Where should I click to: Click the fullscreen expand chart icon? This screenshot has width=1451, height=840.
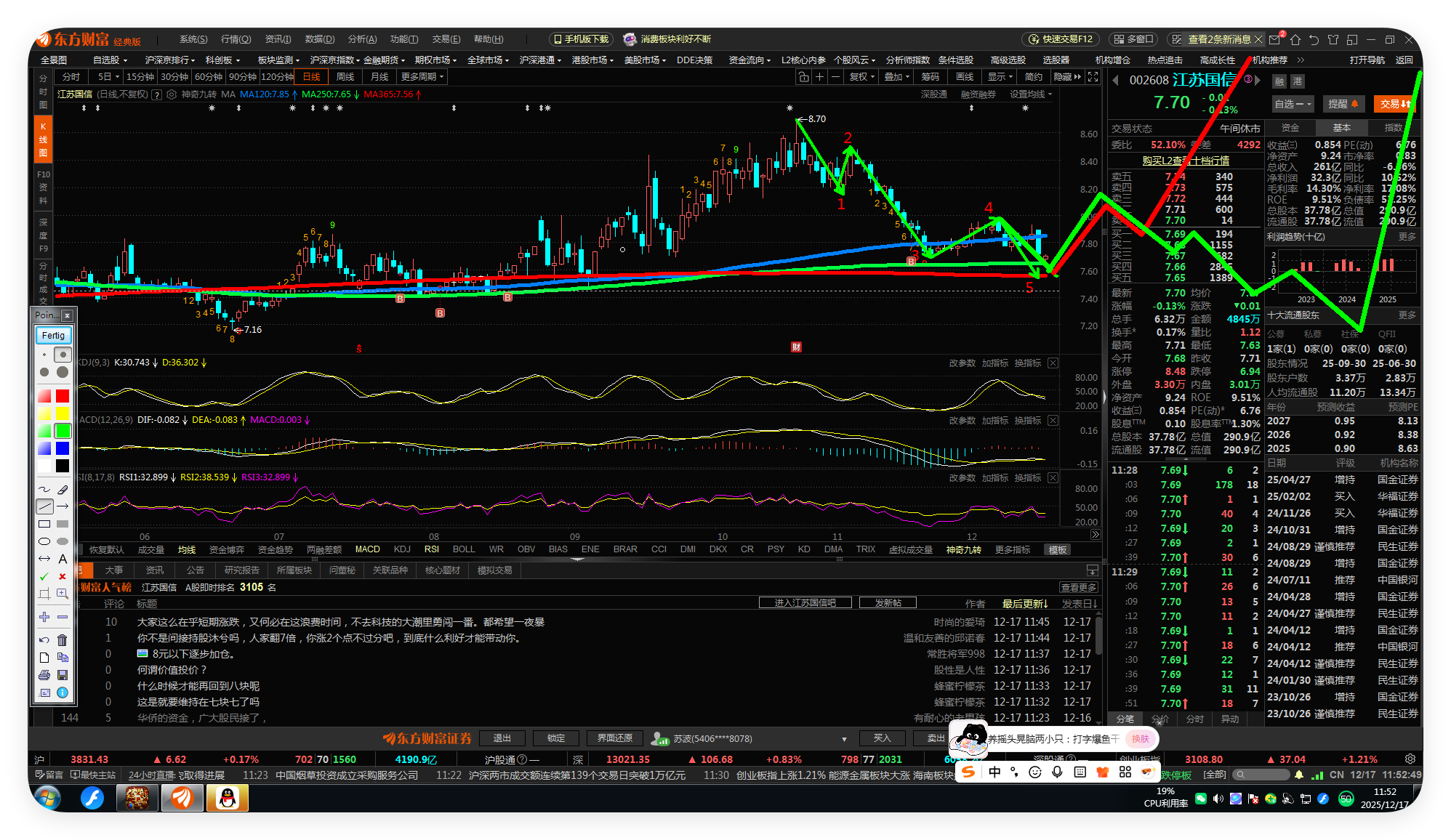[1093, 77]
